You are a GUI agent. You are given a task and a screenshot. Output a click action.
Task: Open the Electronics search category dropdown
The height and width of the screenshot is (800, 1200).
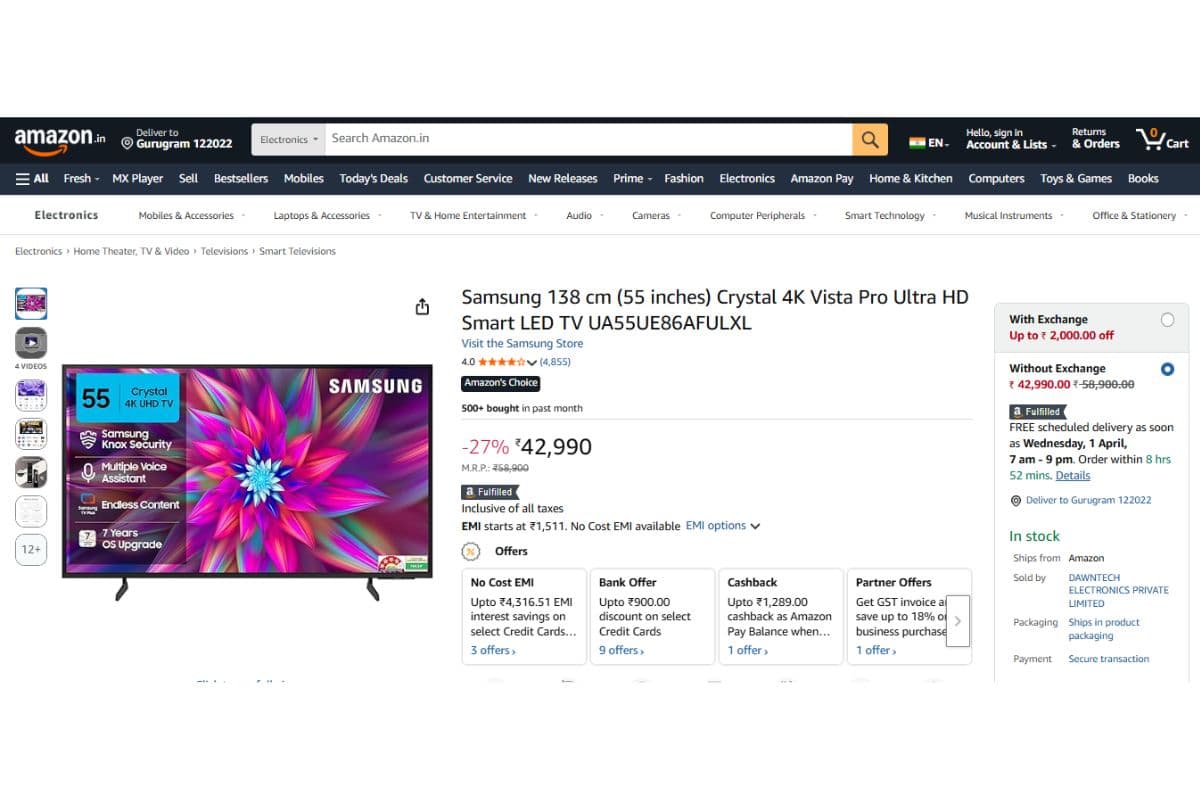point(288,140)
